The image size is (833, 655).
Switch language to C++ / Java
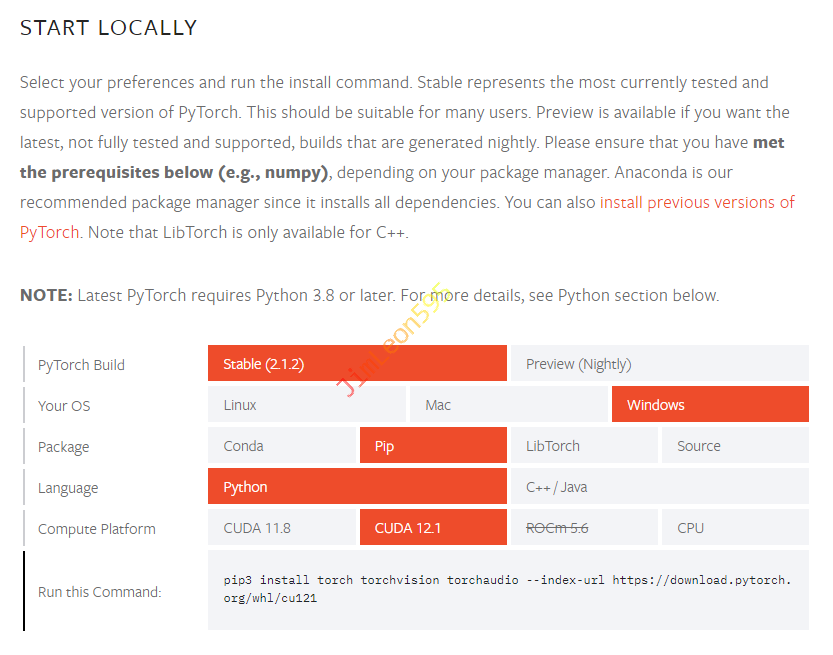pos(659,487)
